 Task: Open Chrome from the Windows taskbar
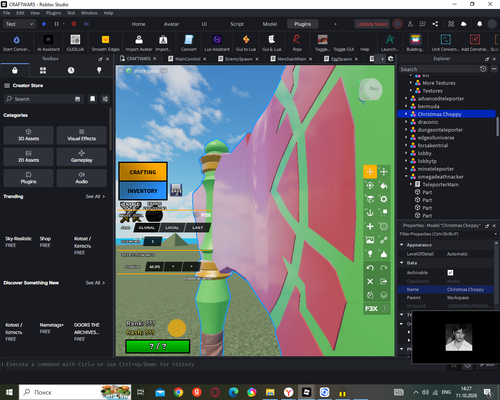pos(178,392)
